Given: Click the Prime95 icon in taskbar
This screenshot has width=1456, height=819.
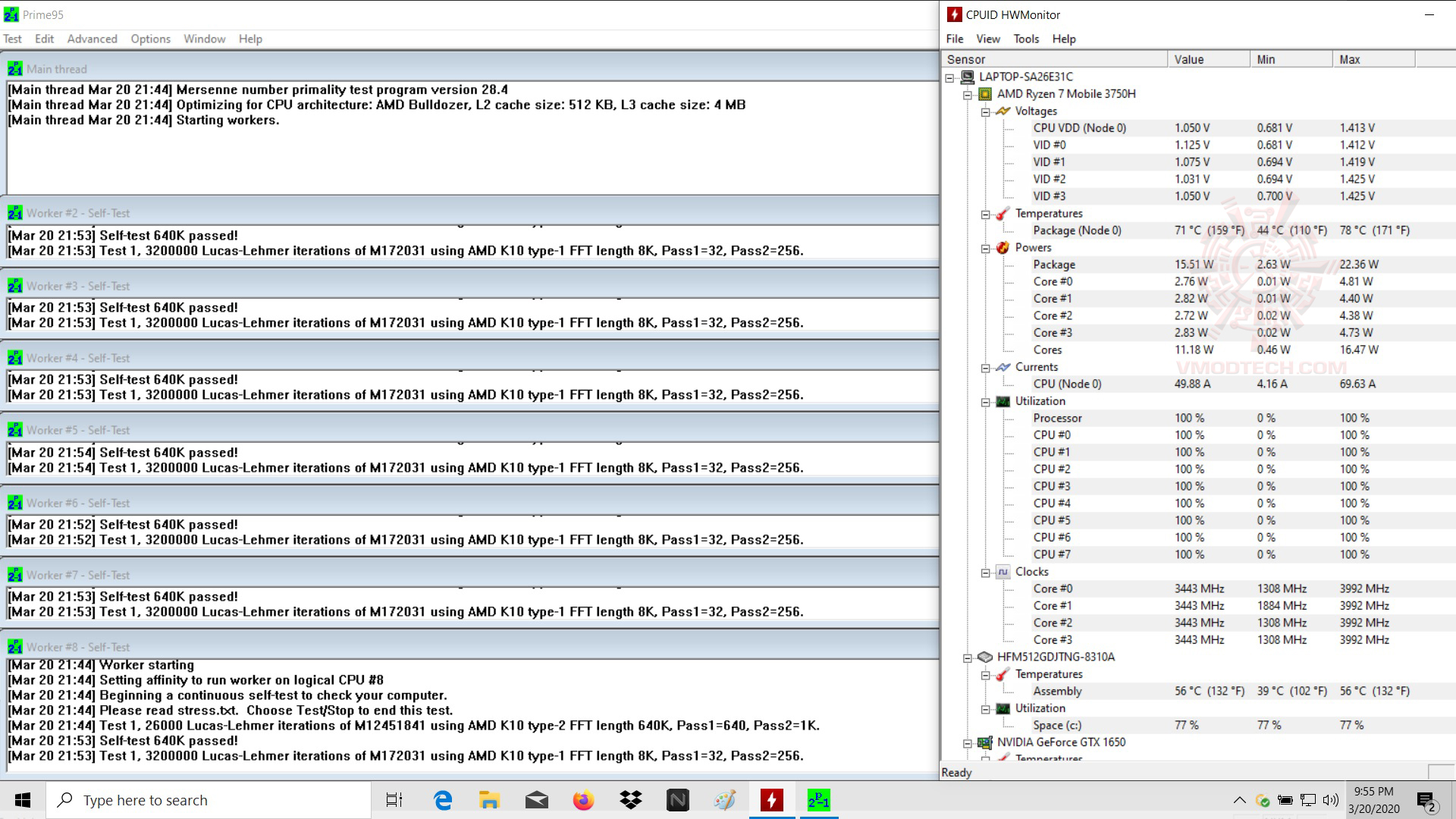Looking at the screenshot, I should tap(818, 800).
